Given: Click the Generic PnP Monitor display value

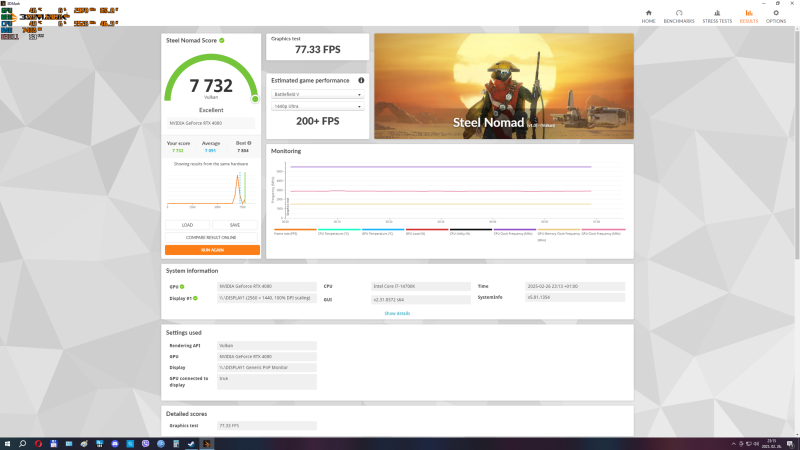Looking at the screenshot, I should [267, 367].
